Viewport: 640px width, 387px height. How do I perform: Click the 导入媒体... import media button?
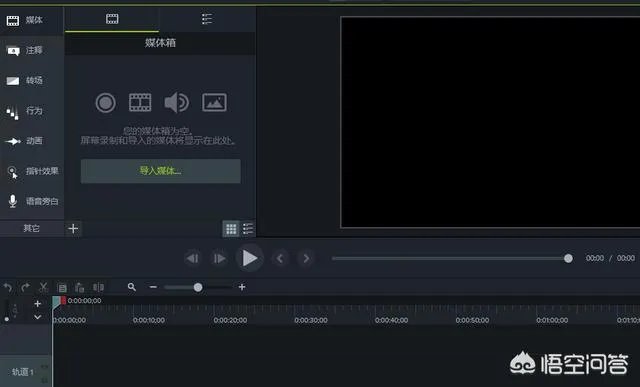(x=160, y=171)
